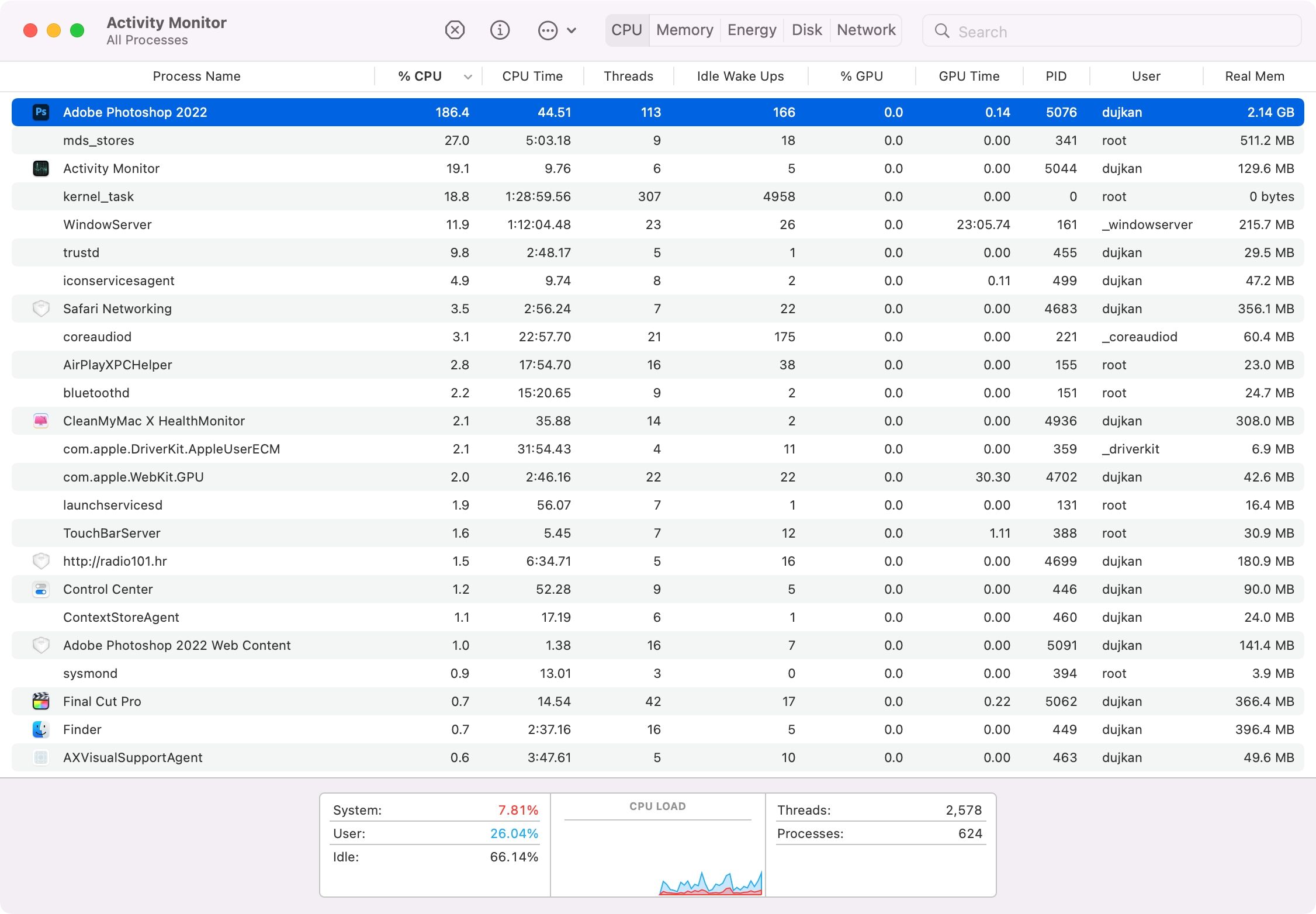Viewport: 1316px width, 914px height.
Task: Click the ellipsis More actions icon
Action: pyautogui.click(x=548, y=30)
